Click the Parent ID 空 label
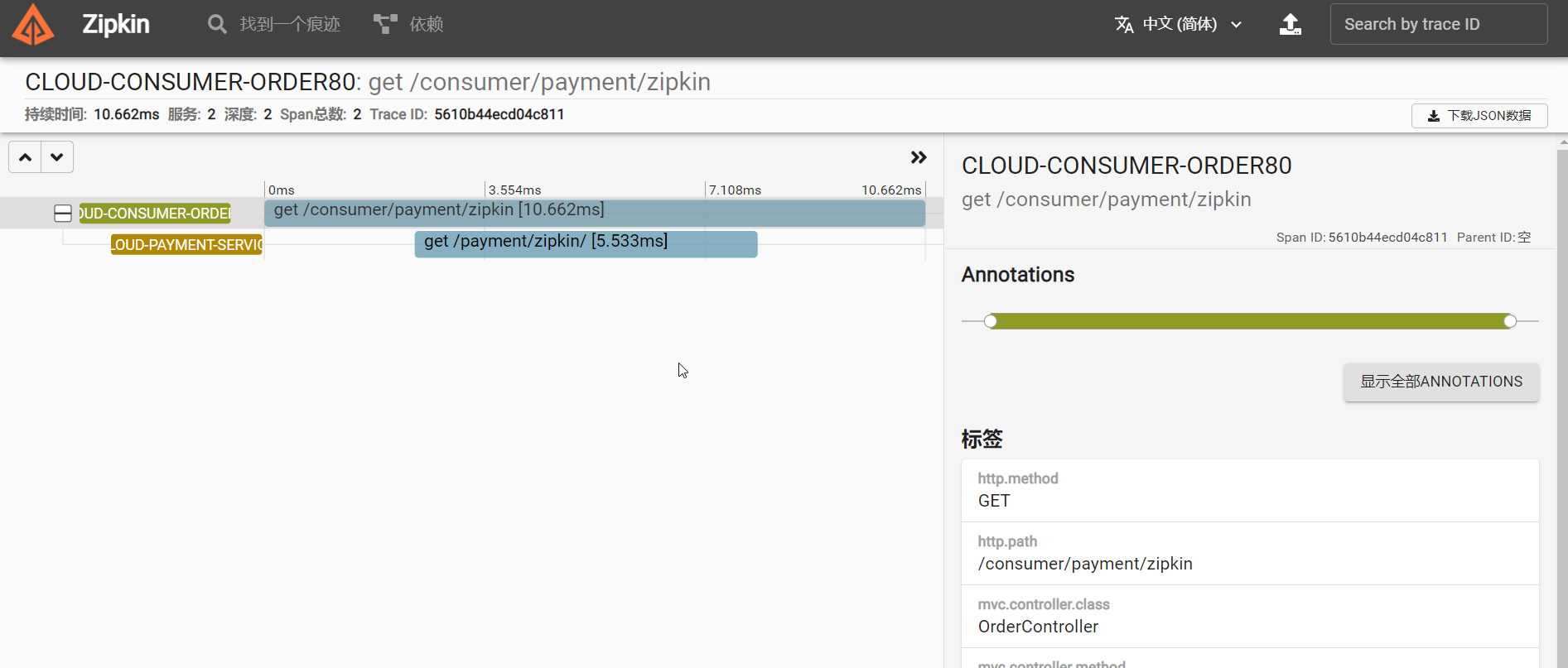 click(x=1494, y=238)
